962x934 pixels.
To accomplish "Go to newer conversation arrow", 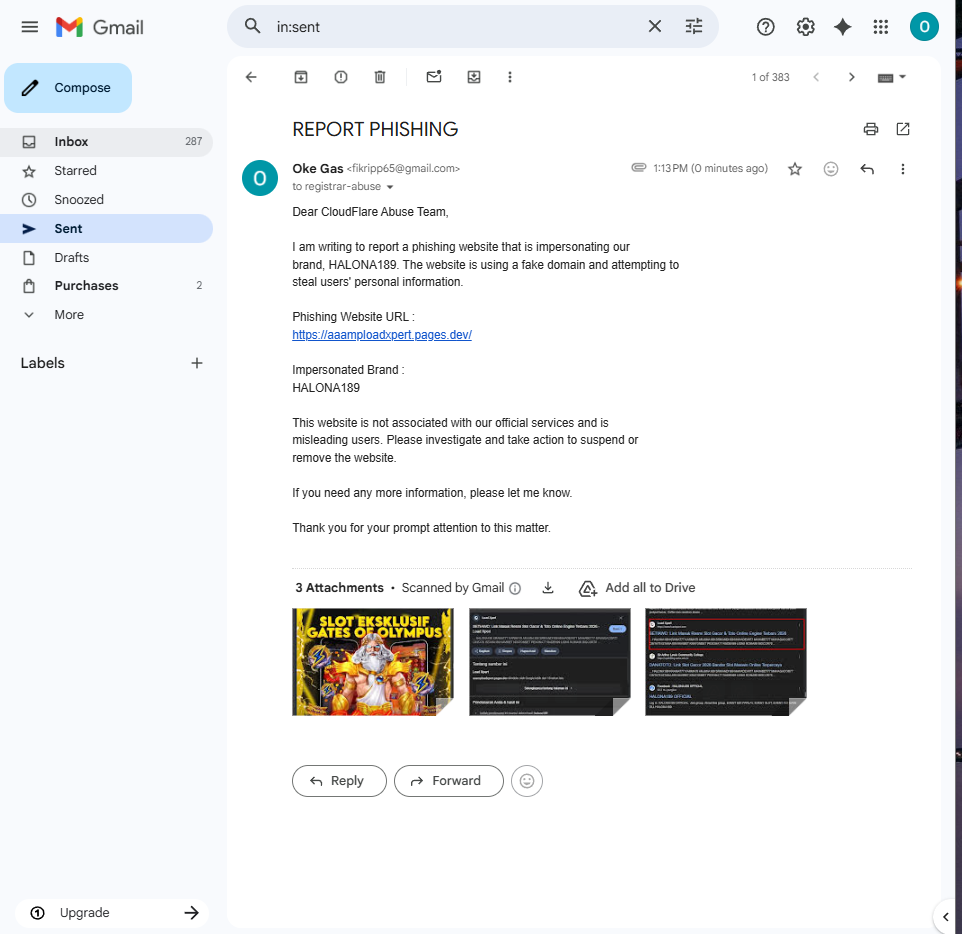I will click(816, 77).
